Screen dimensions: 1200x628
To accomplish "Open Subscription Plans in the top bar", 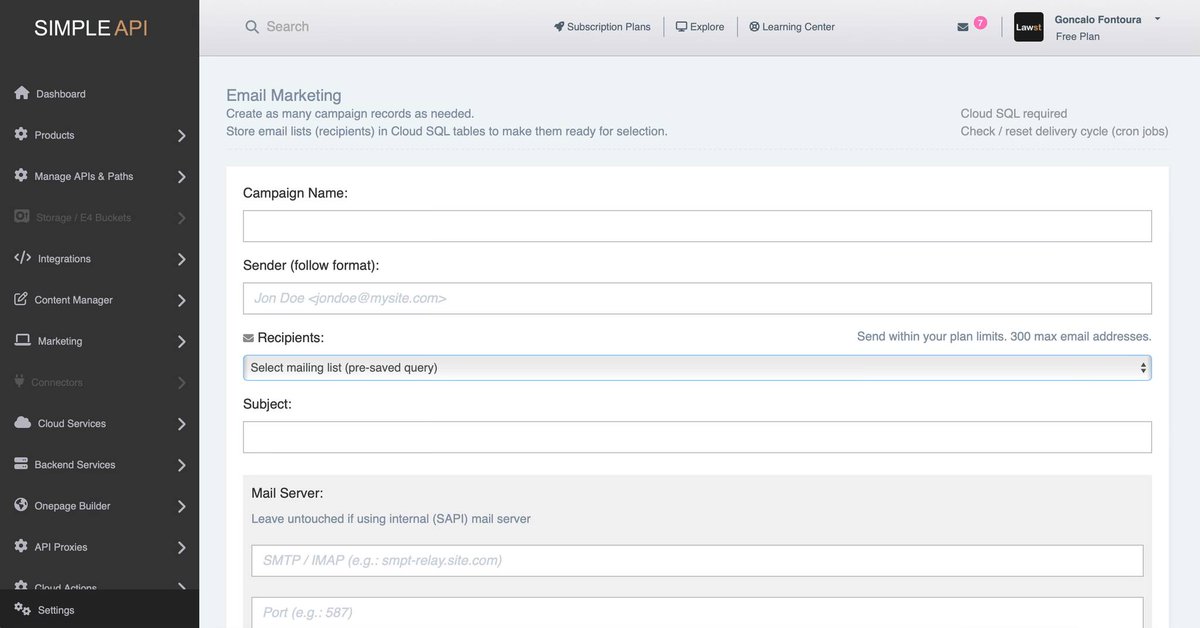I will pyautogui.click(x=601, y=25).
